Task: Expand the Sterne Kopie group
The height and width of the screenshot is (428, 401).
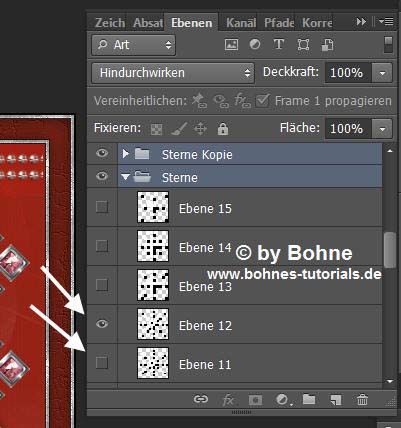Action: click(125, 154)
